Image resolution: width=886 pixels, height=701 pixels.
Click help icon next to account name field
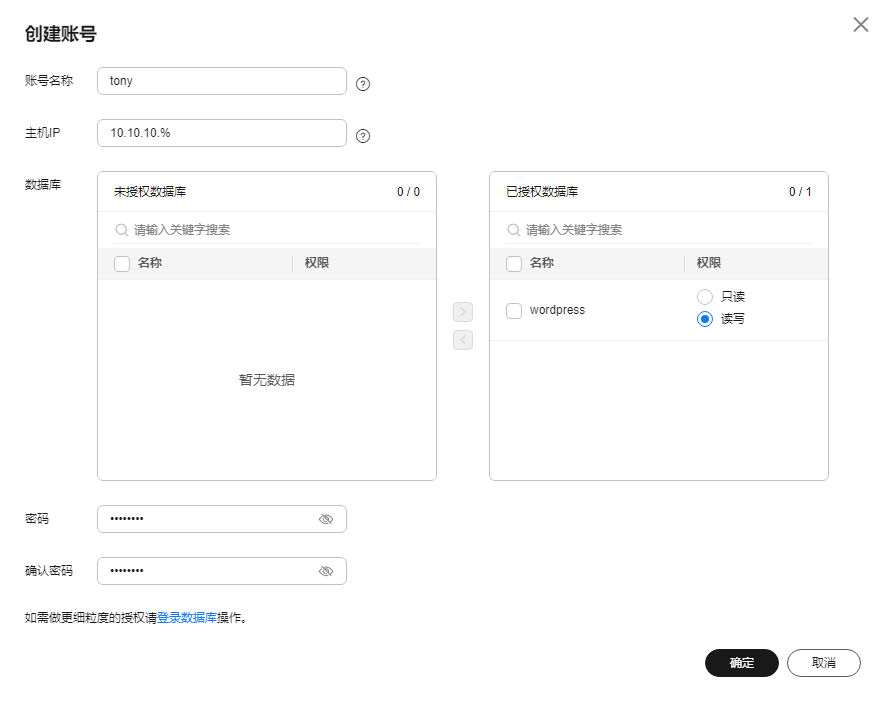(x=363, y=84)
